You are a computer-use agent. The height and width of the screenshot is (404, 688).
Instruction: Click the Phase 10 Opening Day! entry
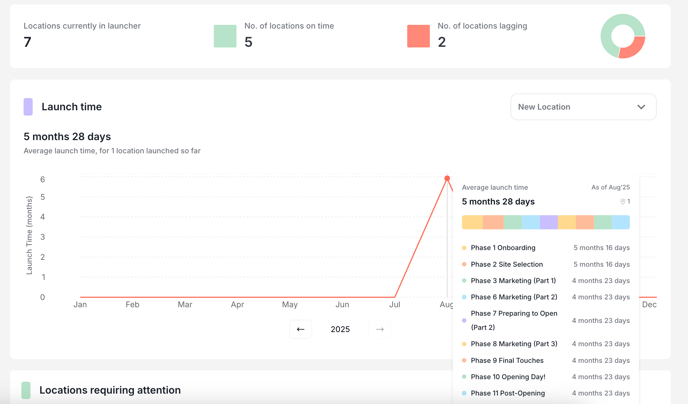coord(508,377)
